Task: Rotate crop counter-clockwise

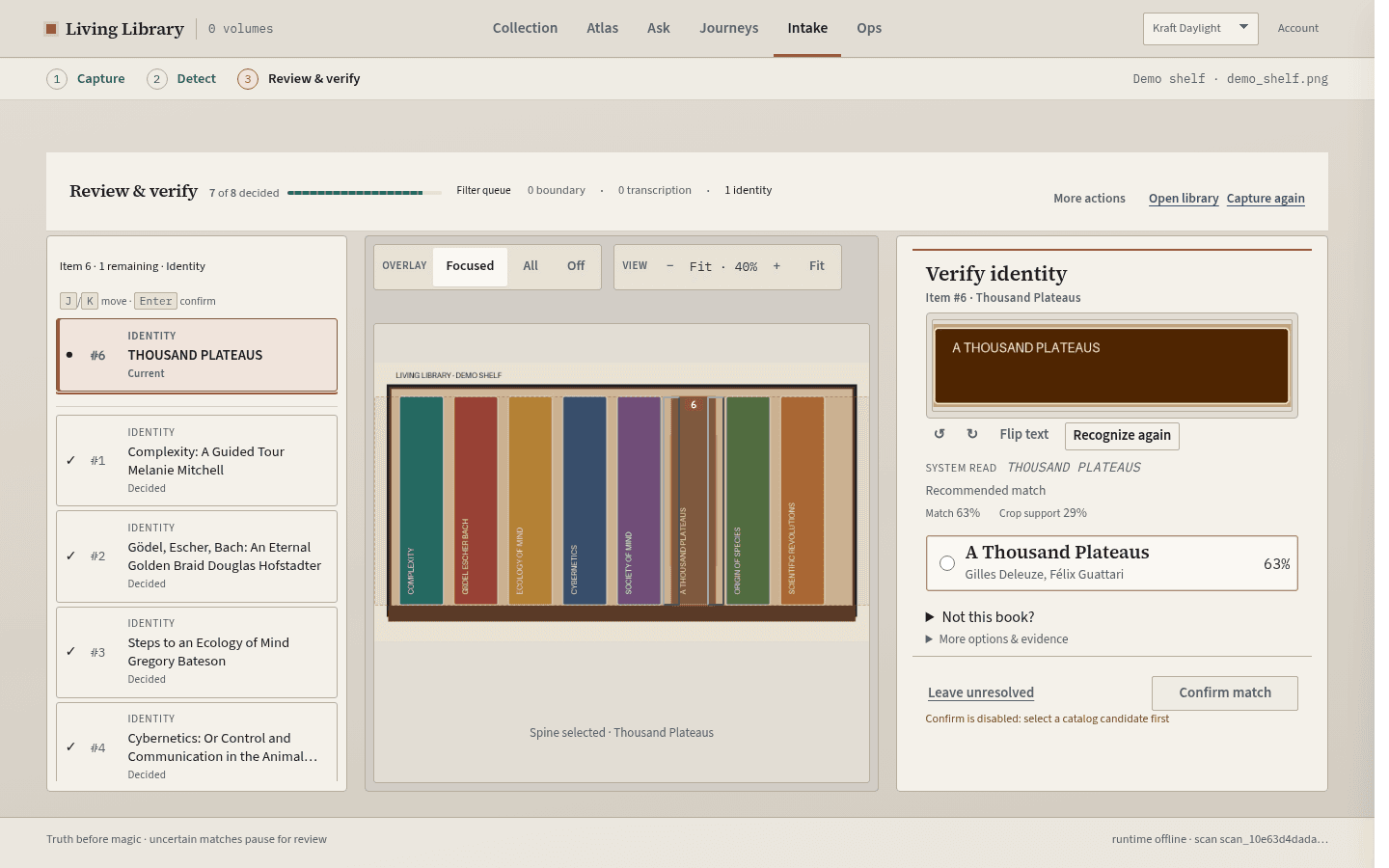Action: click(x=940, y=435)
